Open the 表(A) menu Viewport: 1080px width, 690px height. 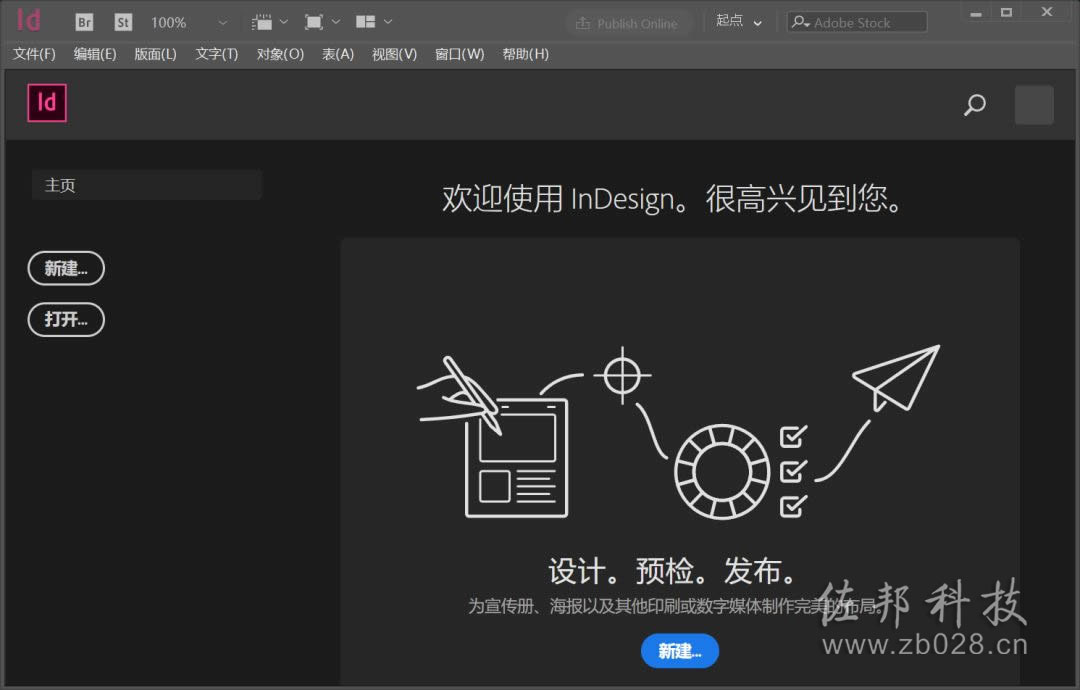338,54
